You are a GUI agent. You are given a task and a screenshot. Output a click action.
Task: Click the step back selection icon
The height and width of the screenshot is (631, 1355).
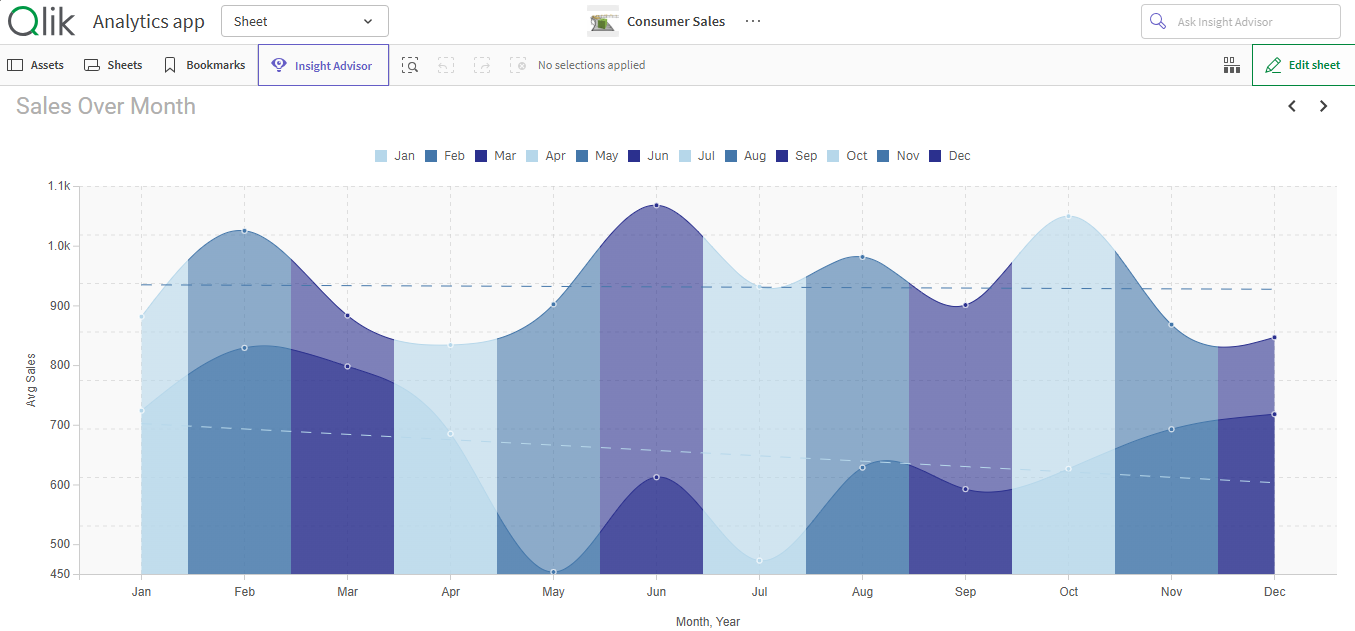coord(446,65)
